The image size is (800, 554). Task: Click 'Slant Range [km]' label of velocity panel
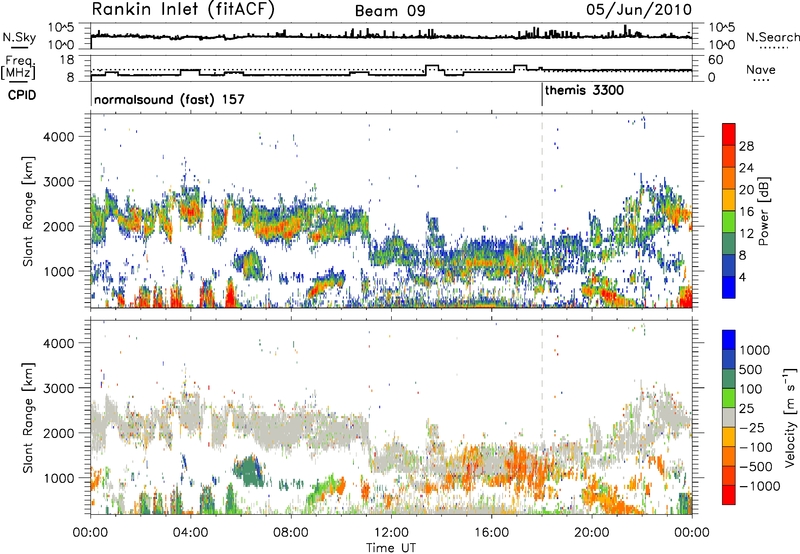pos(28,418)
